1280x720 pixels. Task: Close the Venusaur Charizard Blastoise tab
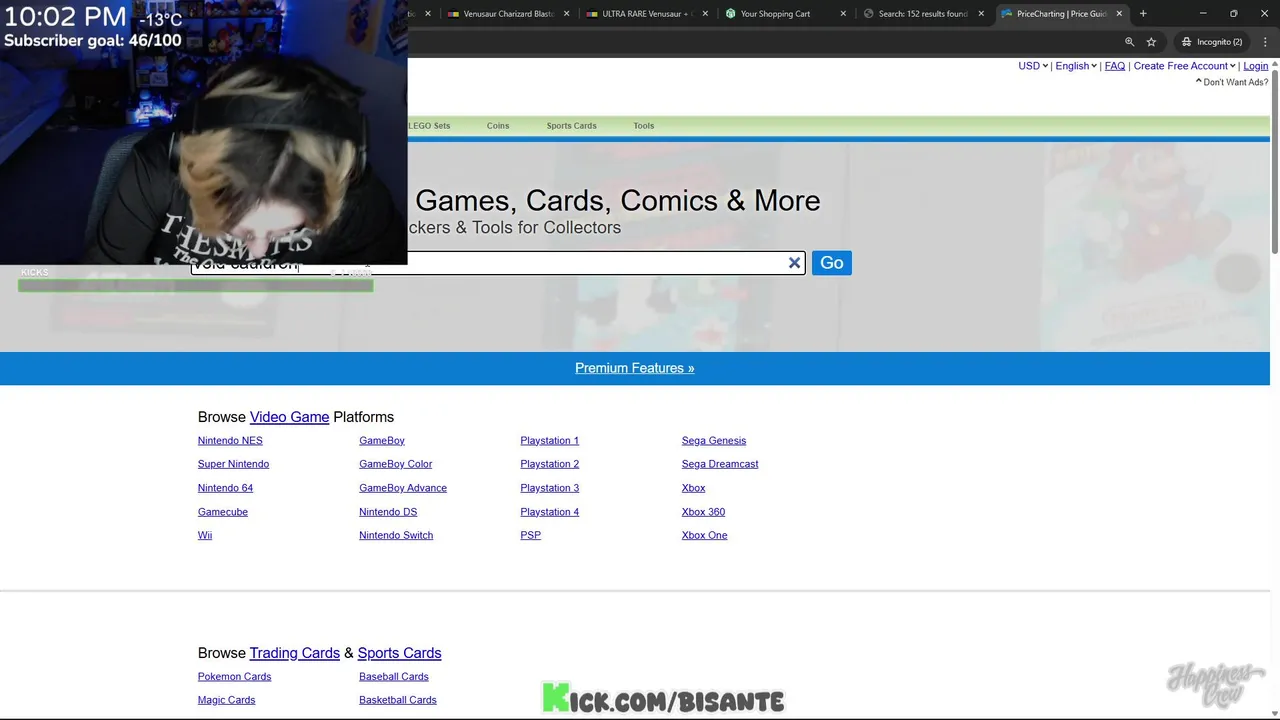point(567,14)
